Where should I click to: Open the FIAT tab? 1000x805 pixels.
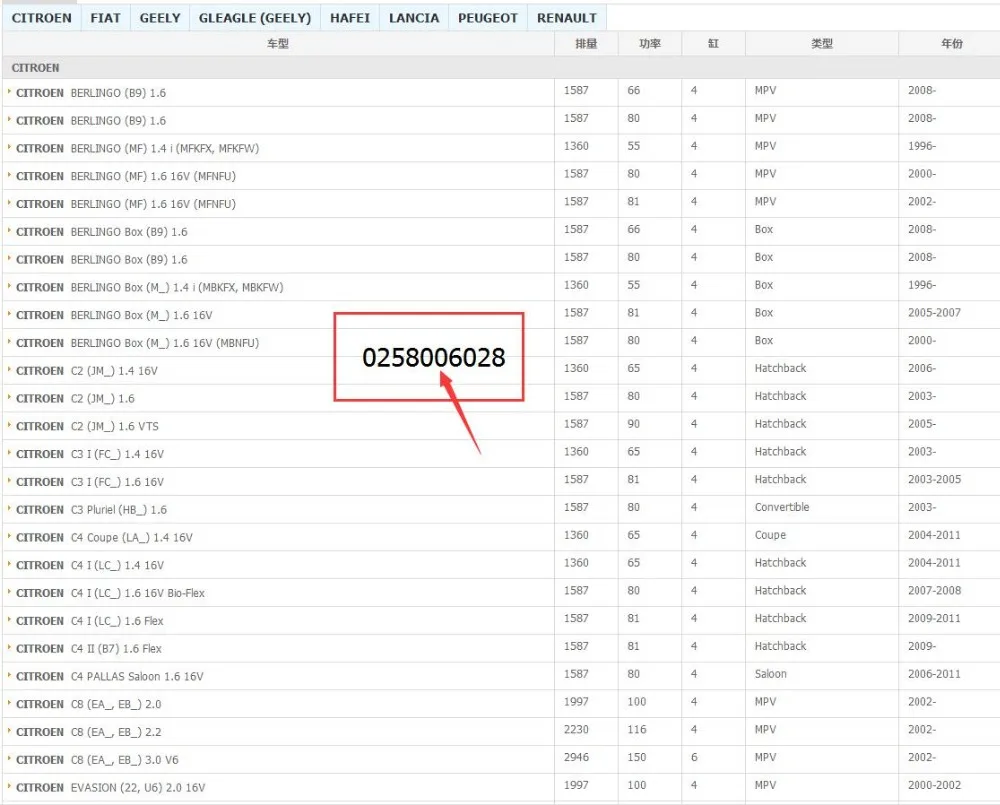pos(105,18)
